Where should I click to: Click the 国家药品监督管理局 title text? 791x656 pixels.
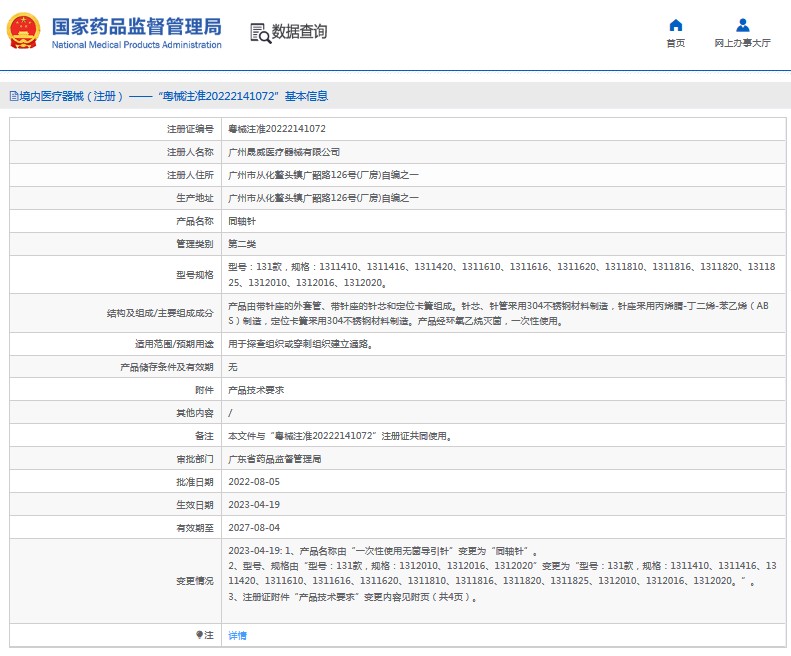coord(136,26)
